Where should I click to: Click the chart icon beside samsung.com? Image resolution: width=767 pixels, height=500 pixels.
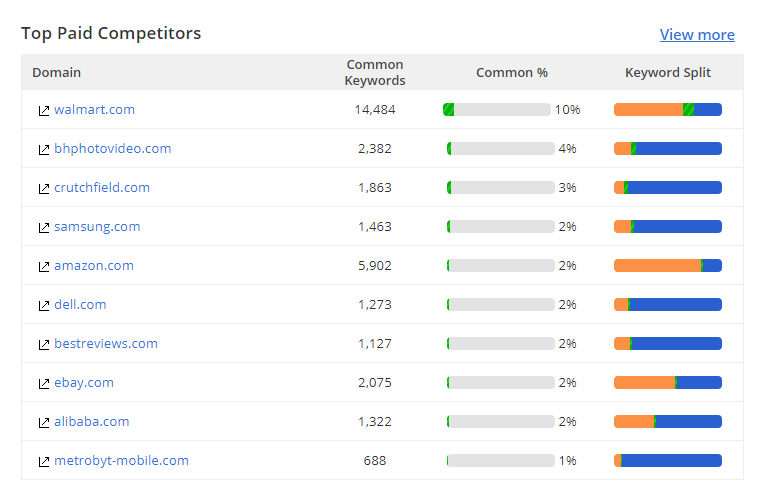[44, 227]
